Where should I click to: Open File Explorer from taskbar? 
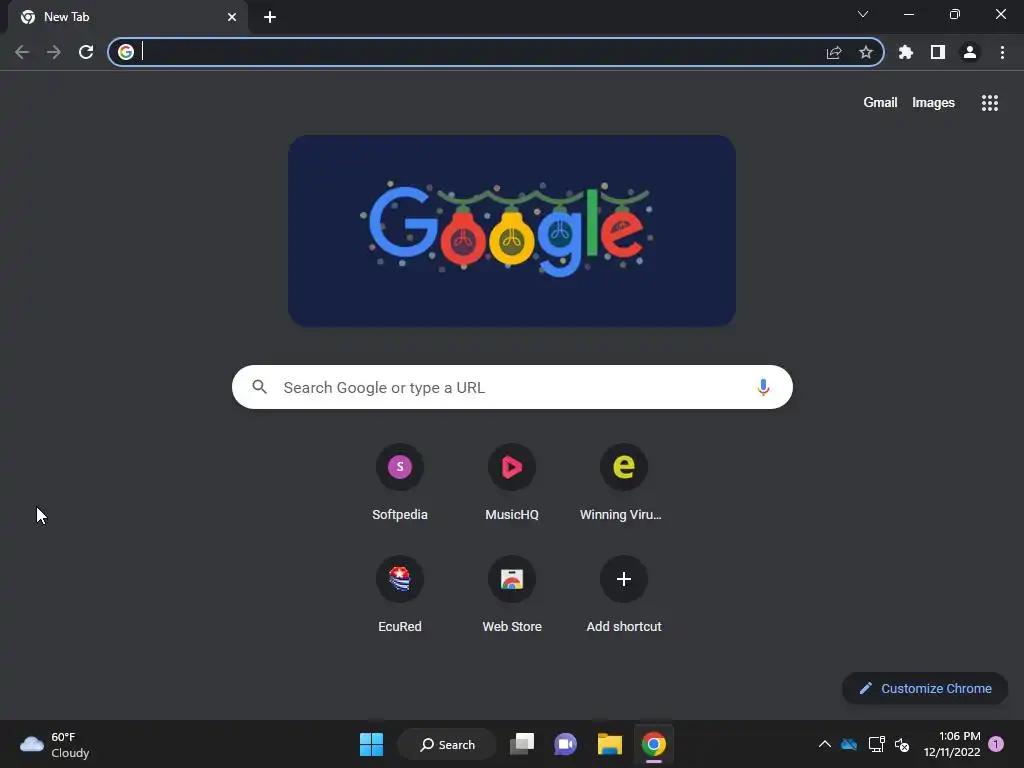click(609, 744)
